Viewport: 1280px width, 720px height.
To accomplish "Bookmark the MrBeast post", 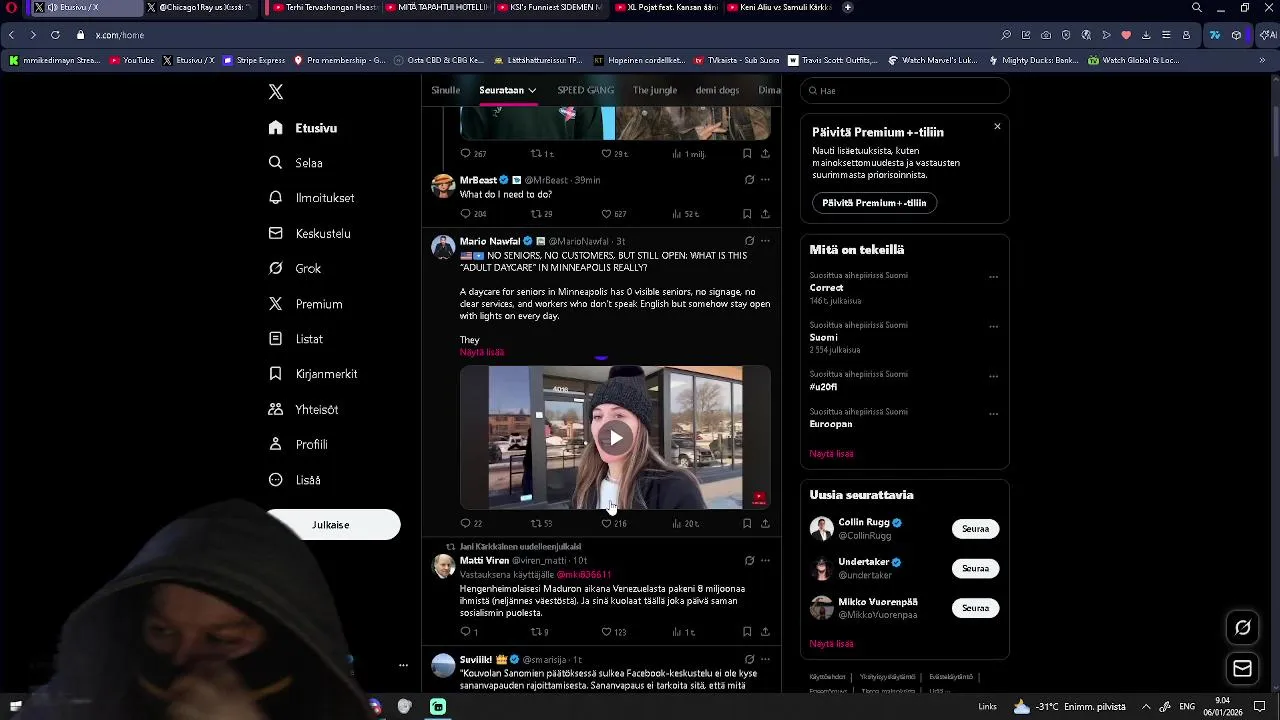I will pyautogui.click(x=747, y=214).
